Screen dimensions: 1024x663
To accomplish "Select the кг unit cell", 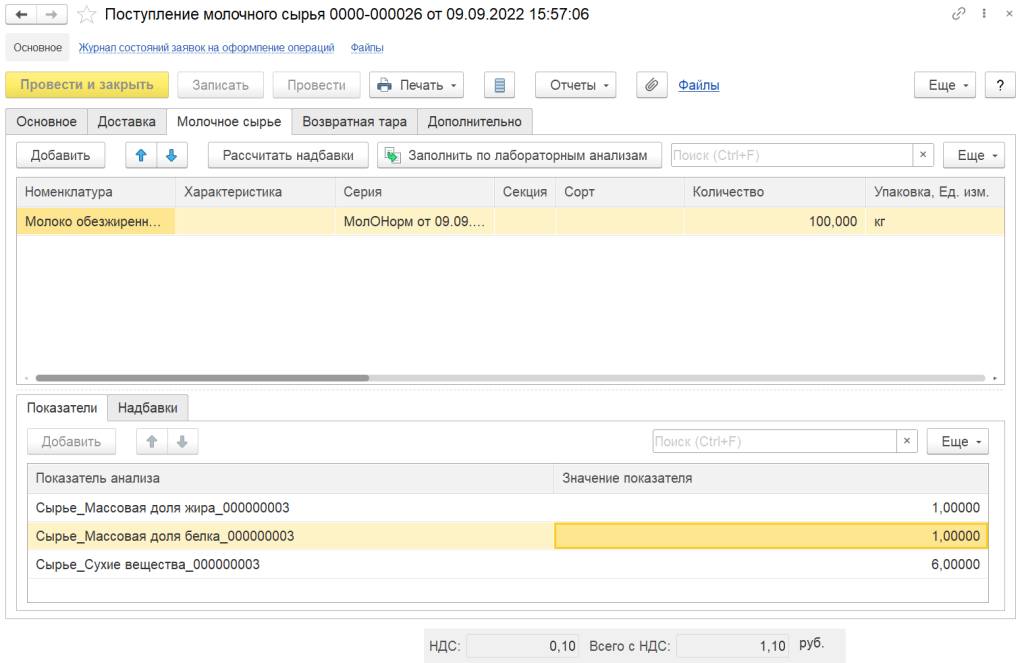I will (935, 221).
